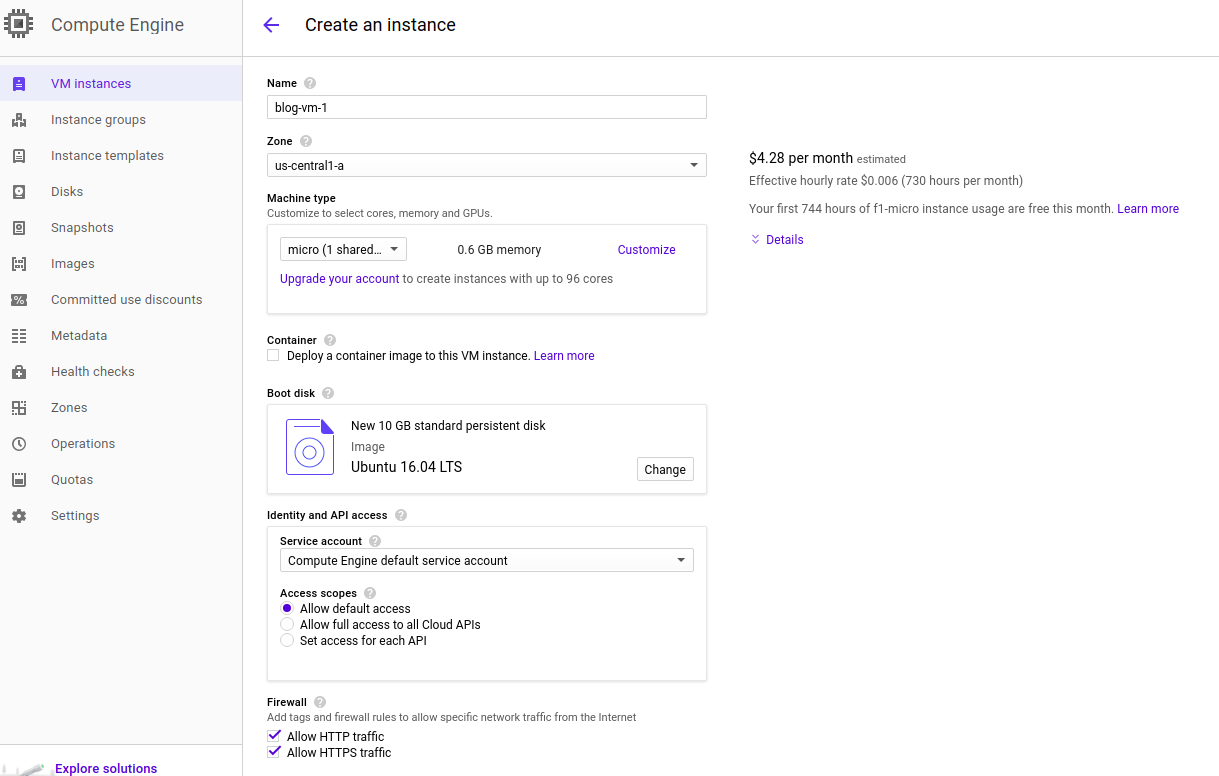This screenshot has width=1219, height=776.
Task: Click the help icon beside Identity and API access
Action: 401,515
